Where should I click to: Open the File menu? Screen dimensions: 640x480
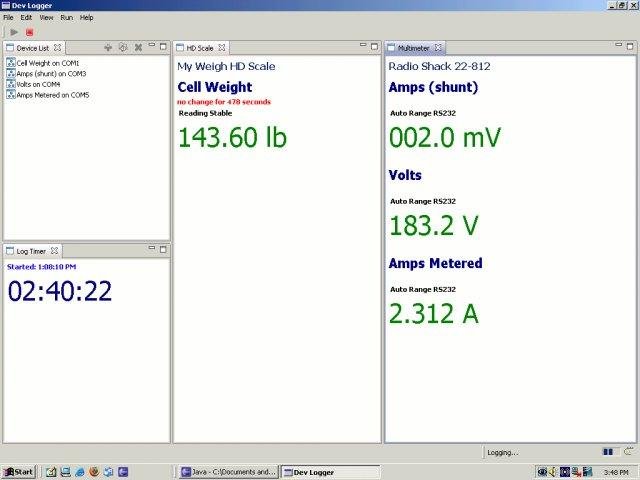tap(8, 18)
